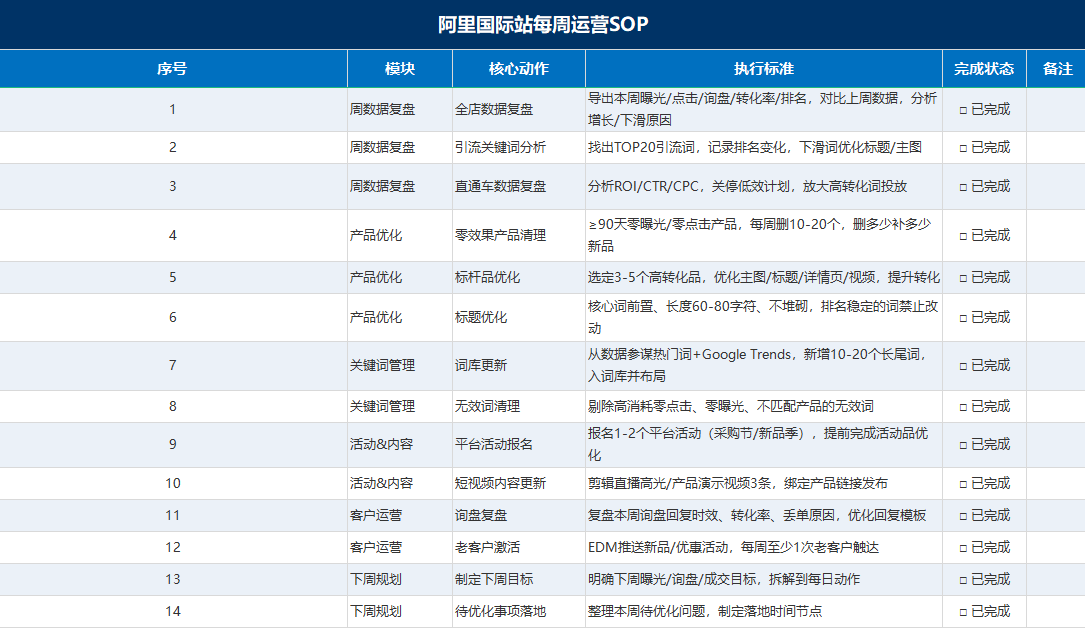Viewport: 1085px width, 628px height.
Task: Toggle 已完成 checkbox for 零效果产品清理
Action: point(963,236)
